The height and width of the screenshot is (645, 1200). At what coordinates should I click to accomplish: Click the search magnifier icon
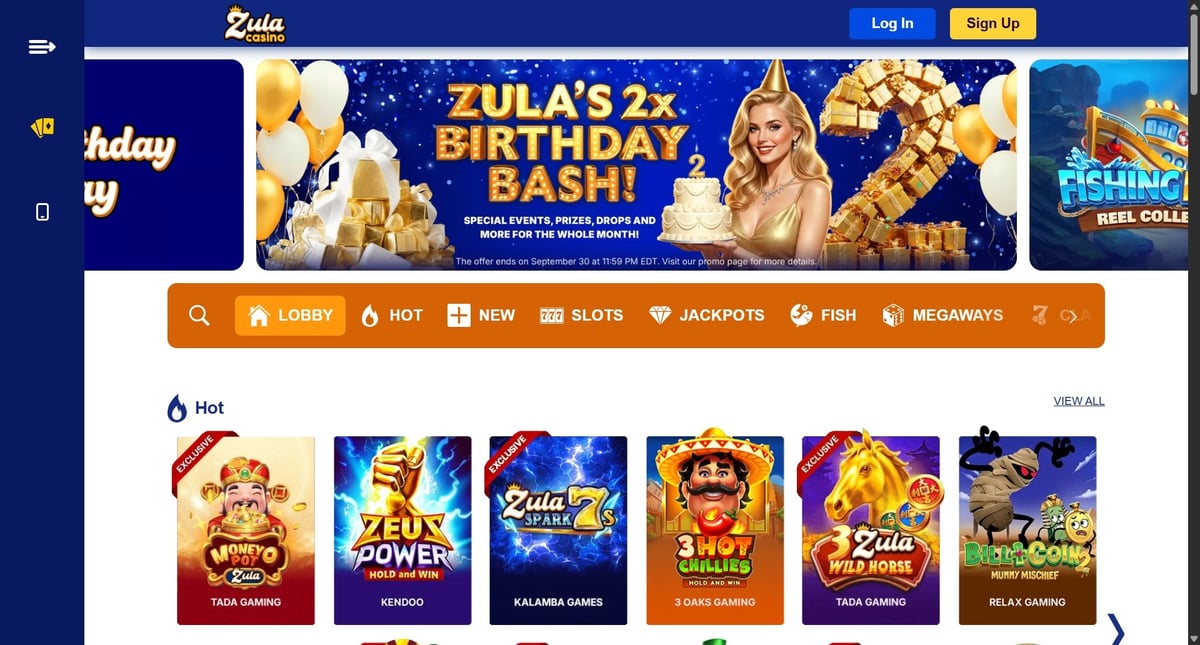199,315
